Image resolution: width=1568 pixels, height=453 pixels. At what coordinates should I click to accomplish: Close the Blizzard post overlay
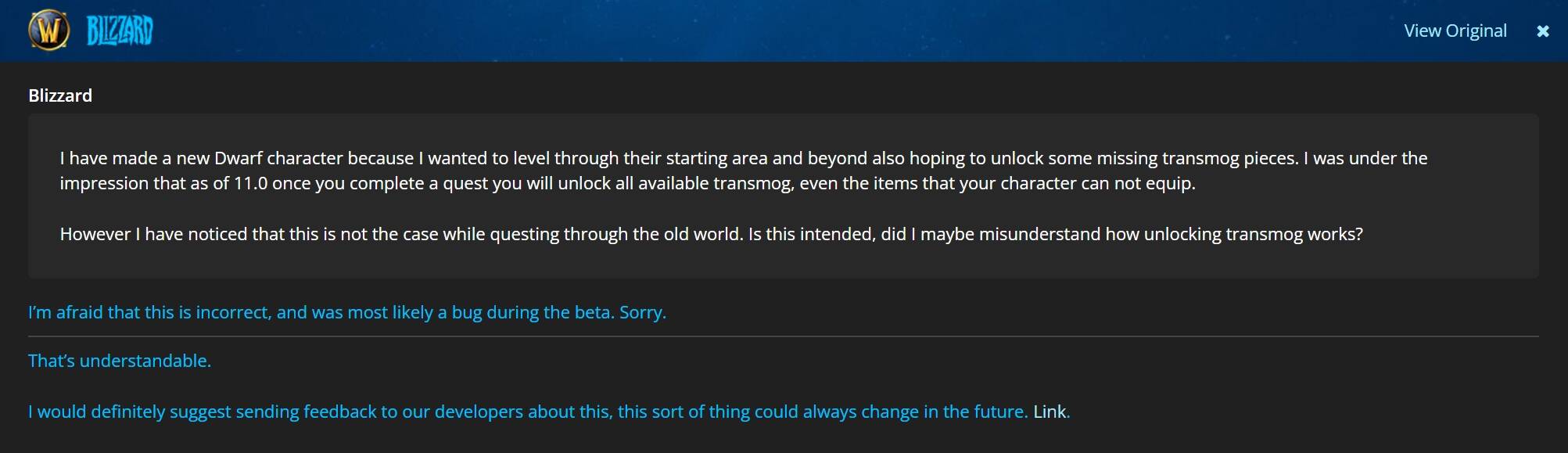pyautogui.click(x=1542, y=31)
